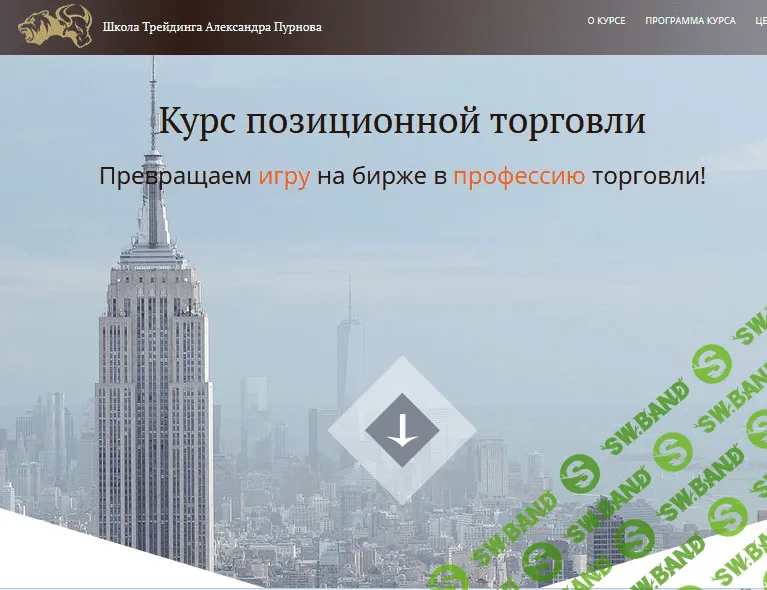This screenshot has height=590, width=767.
Task: Click the «Курс позиционной торговли» heading
Action: 402,121
